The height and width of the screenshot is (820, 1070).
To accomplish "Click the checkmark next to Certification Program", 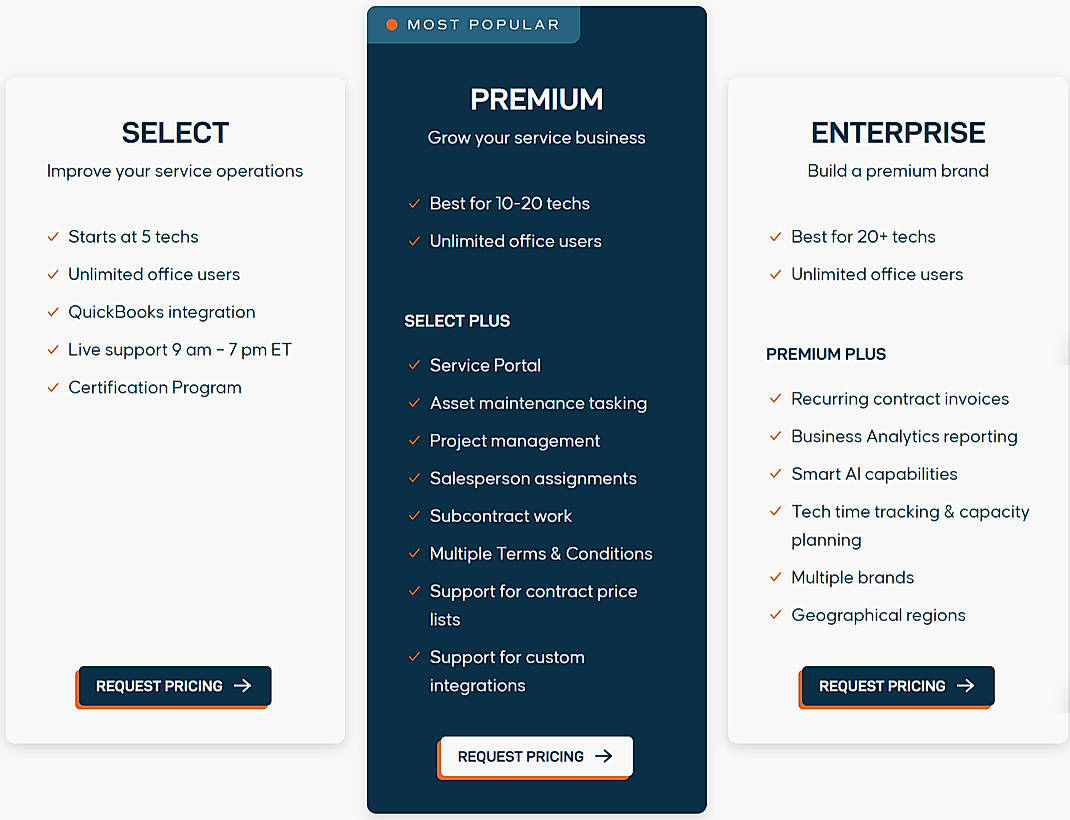I will [x=52, y=388].
